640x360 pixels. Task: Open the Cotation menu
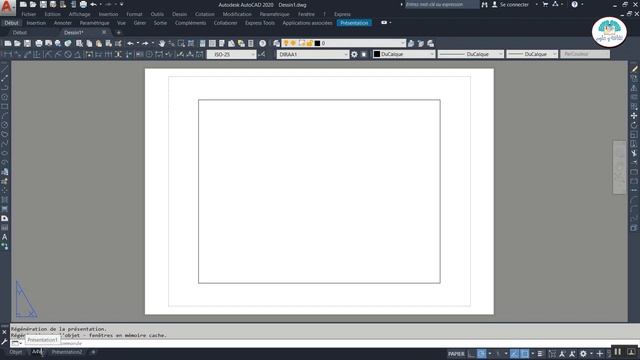tap(204, 14)
